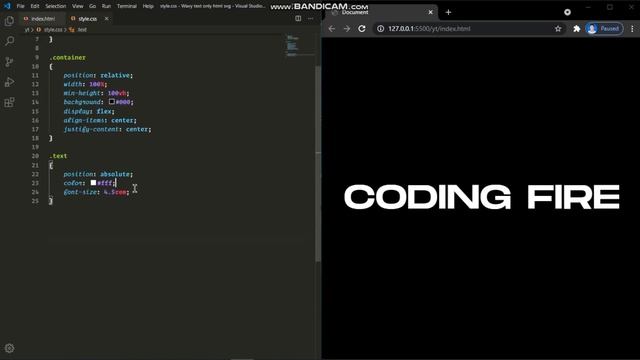Screen dimensions: 640x360
Task: Click the 'position: absolute' declaration
Action: 98,174
